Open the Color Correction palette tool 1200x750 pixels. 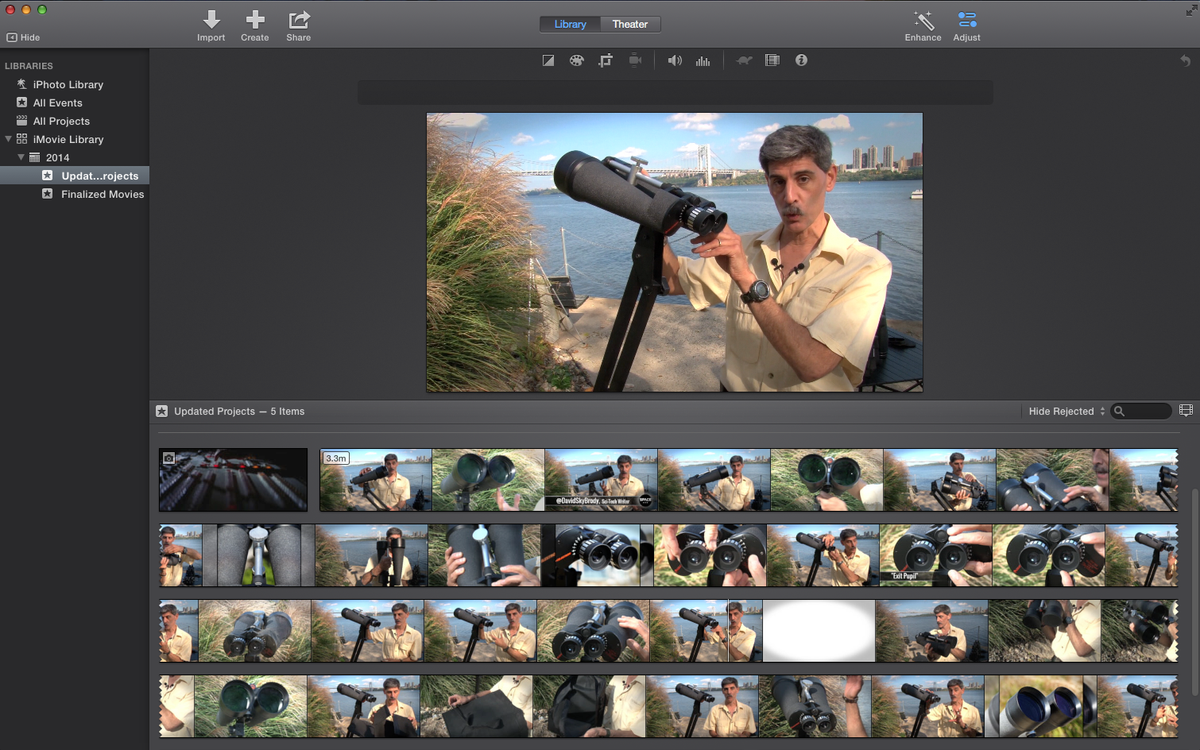[577, 60]
